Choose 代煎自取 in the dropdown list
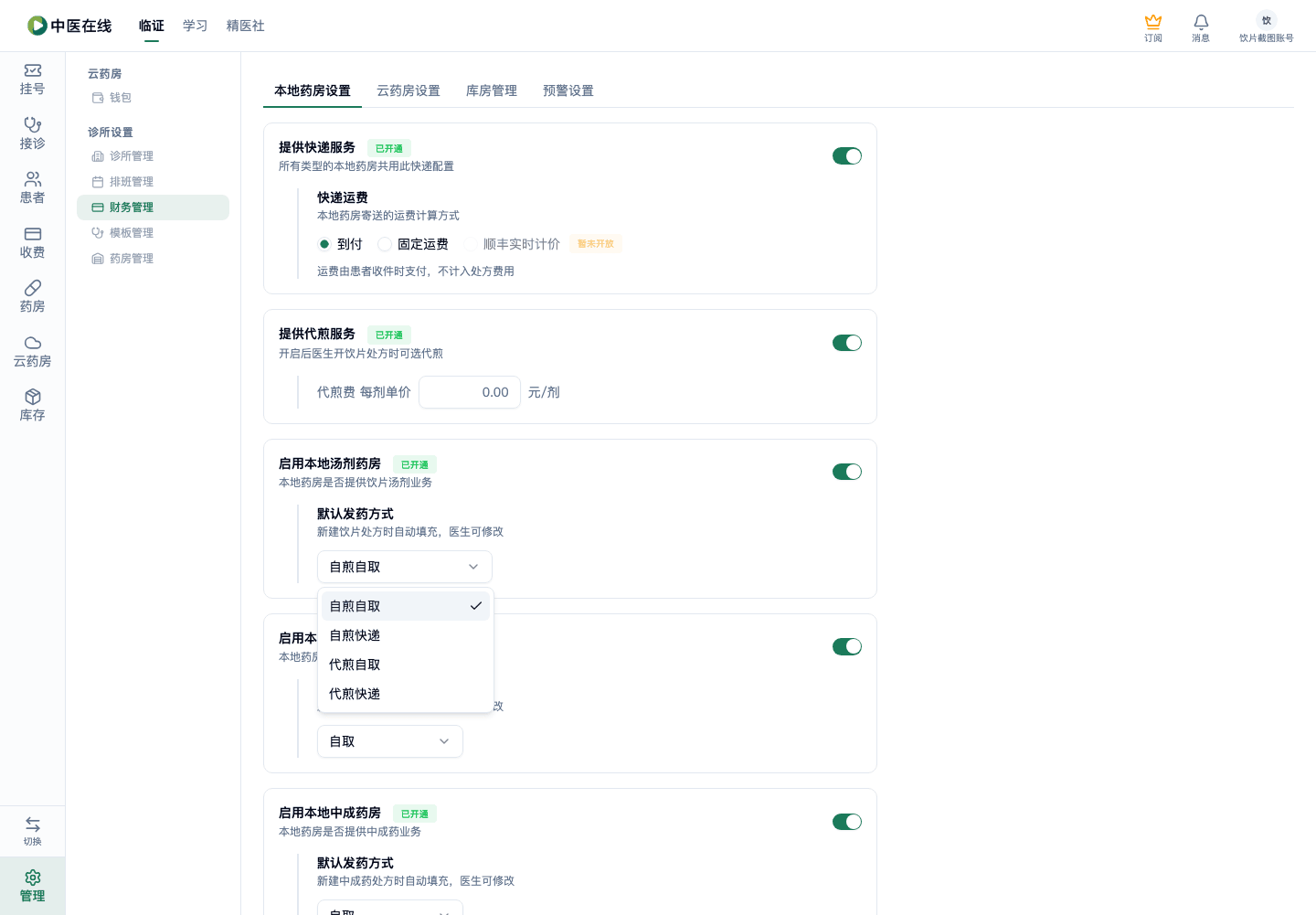This screenshot has width=1316, height=915. tap(406, 665)
